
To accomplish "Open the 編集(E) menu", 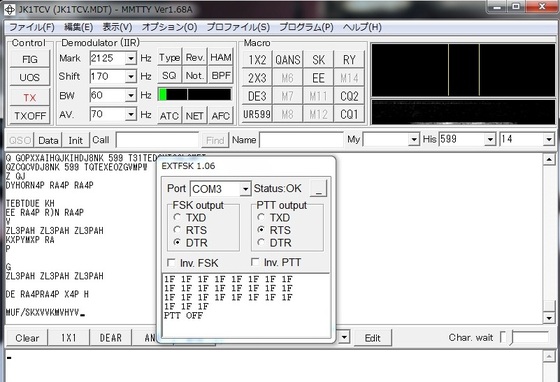I will click(79, 27).
